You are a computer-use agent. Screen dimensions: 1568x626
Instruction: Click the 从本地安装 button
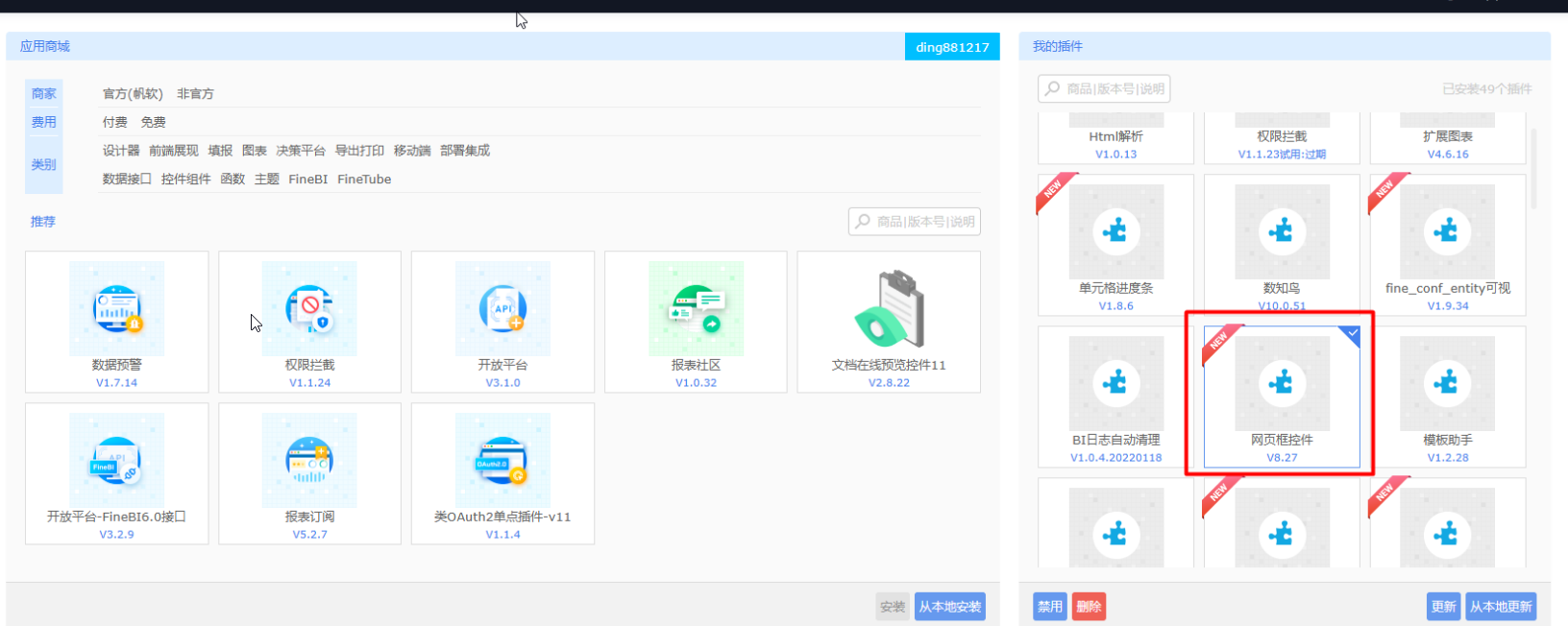tap(950, 607)
